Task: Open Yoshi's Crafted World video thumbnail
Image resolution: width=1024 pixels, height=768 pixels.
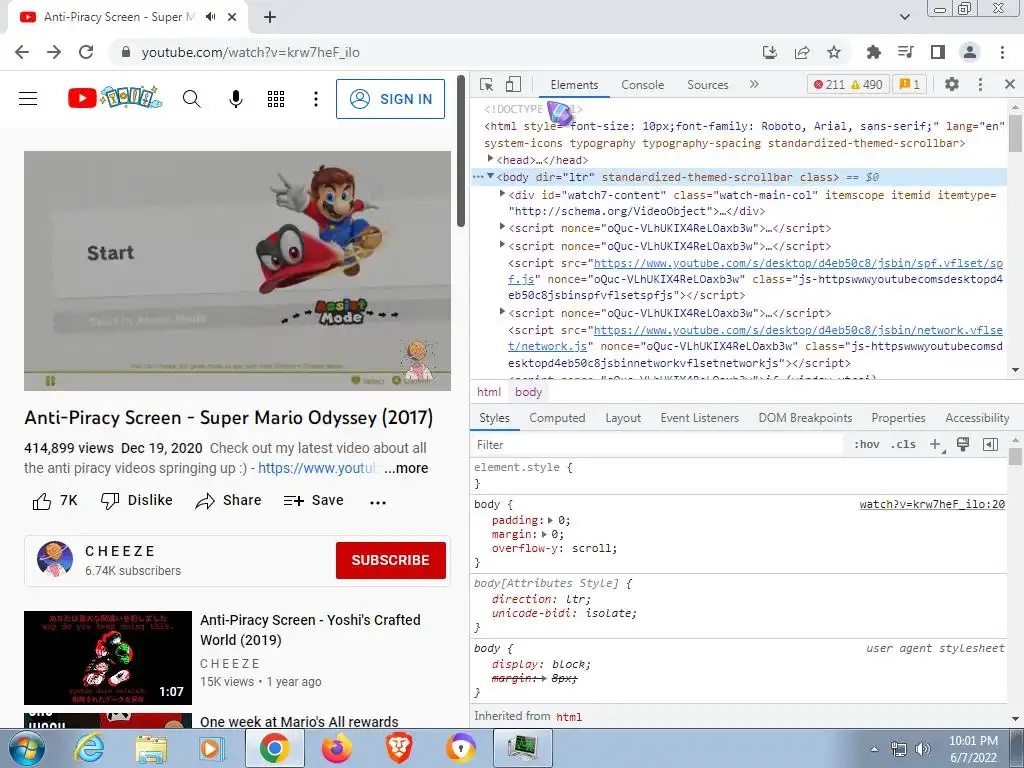Action: (108, 658)
